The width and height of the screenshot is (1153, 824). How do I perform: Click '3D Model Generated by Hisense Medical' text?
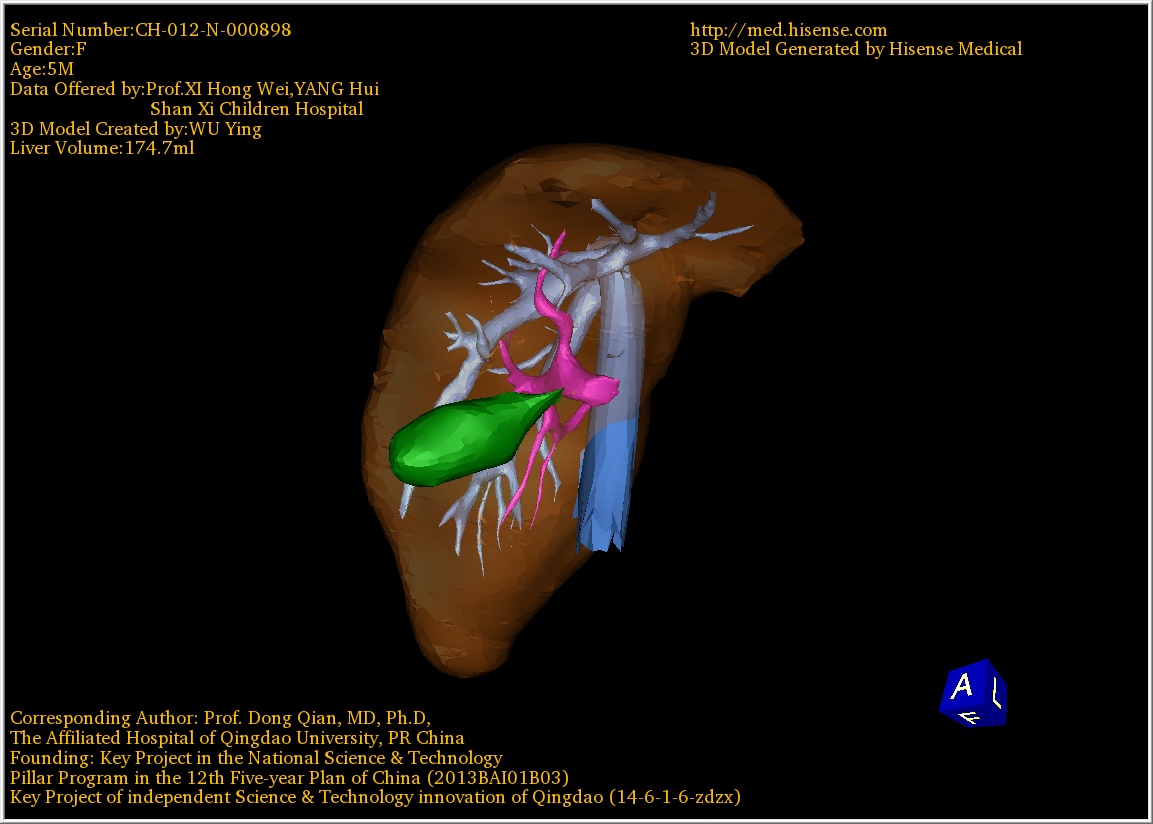856,49
